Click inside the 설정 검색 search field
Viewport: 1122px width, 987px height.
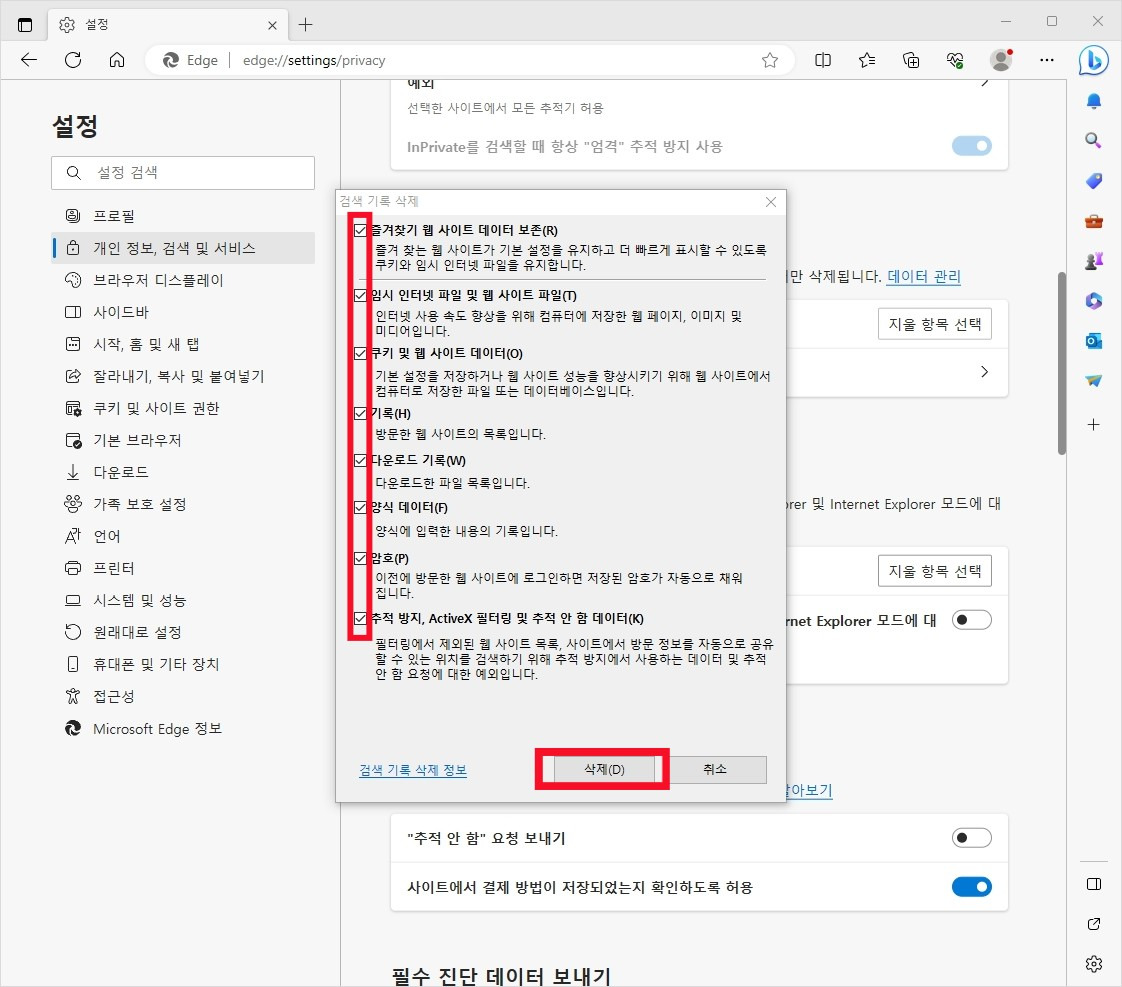(183, 172)
